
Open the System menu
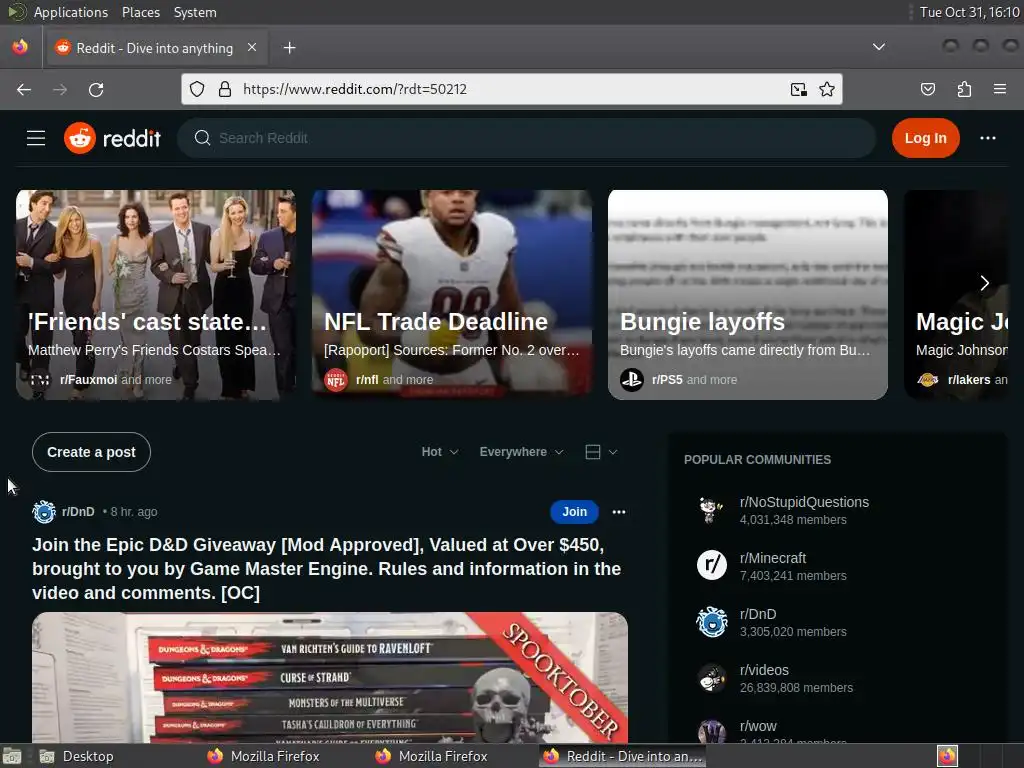pos(195,12)
